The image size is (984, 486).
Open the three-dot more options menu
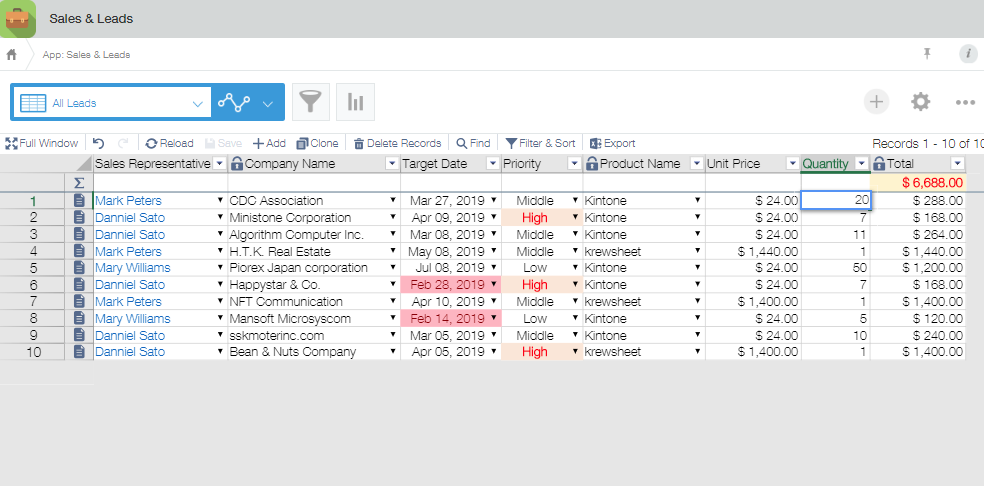tap(964, 101)
